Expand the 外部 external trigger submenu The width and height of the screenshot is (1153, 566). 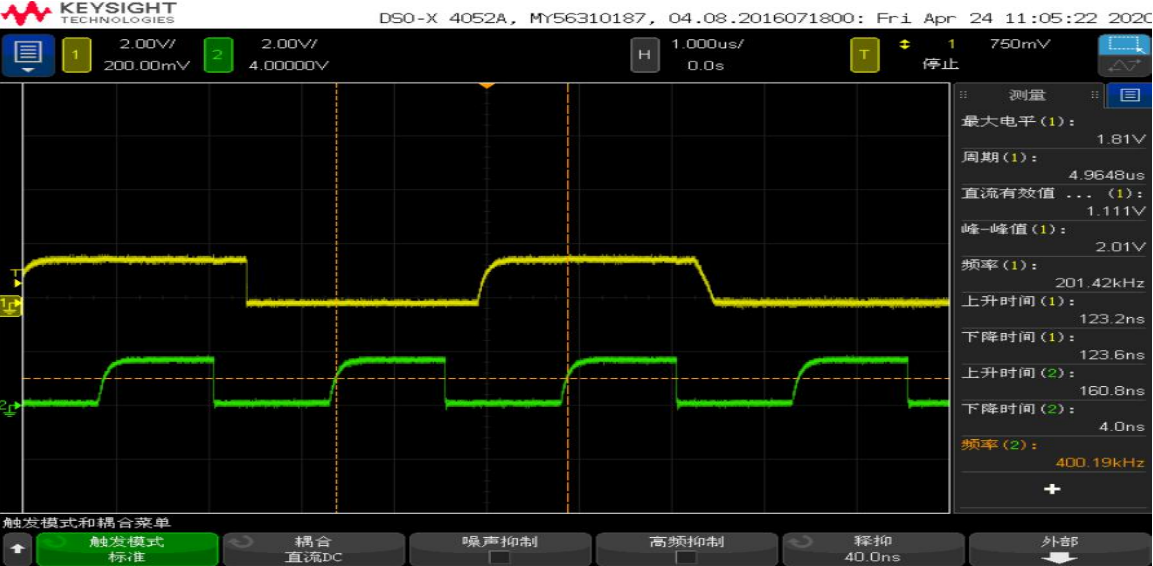coord(1057,549)
